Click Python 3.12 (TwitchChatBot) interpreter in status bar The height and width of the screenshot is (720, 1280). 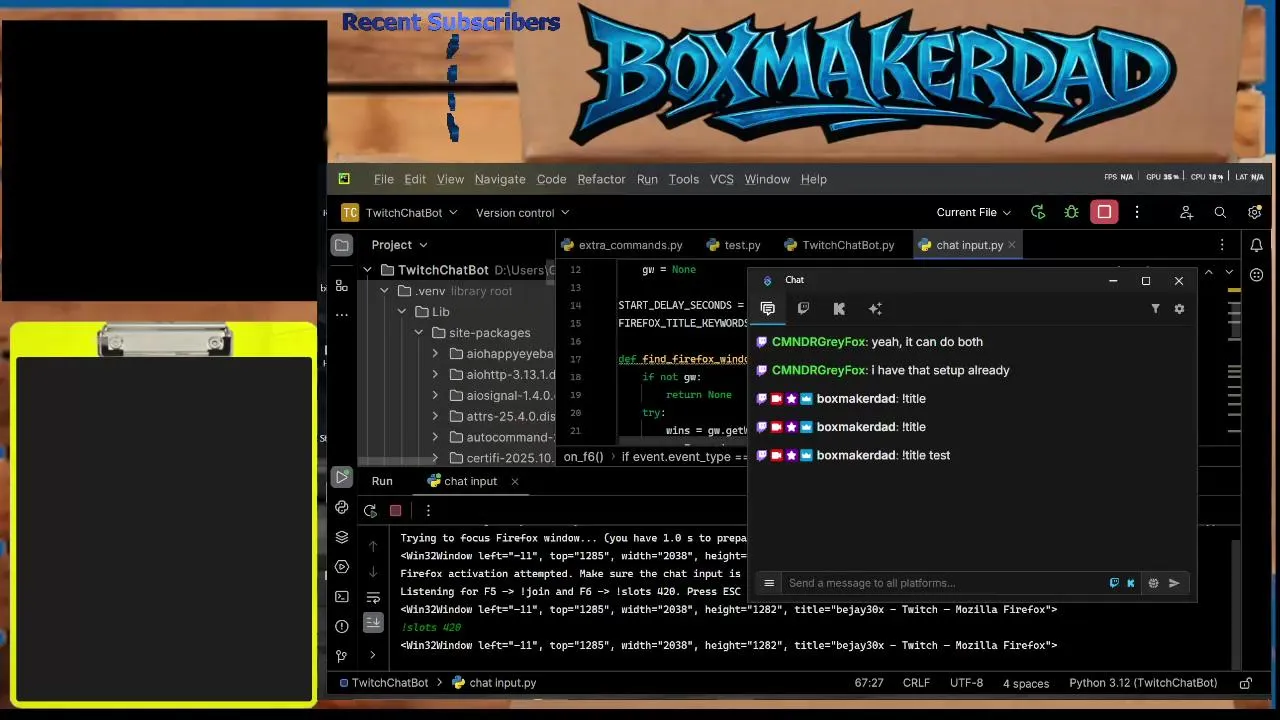1143,683
